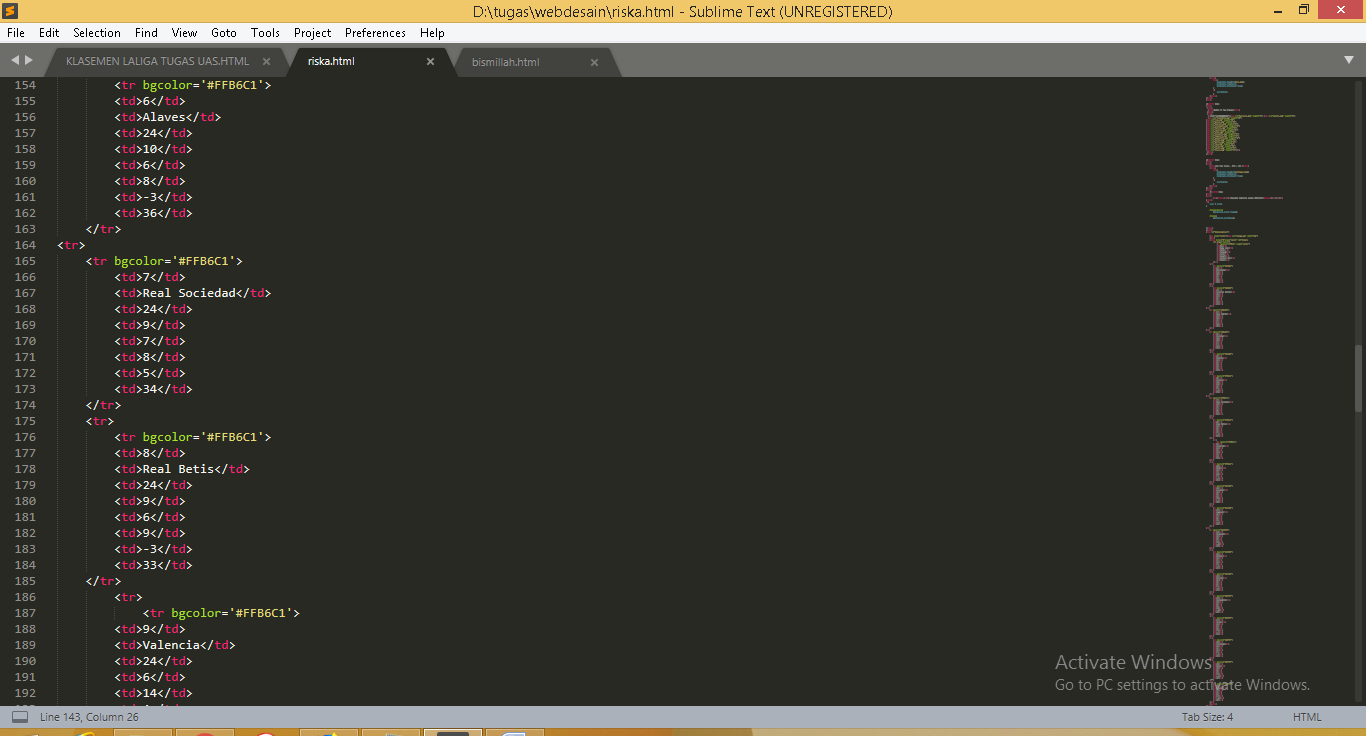Open the Tab Size: 4 selector
Viewport: 1366px width, 736px height.
1207,717
